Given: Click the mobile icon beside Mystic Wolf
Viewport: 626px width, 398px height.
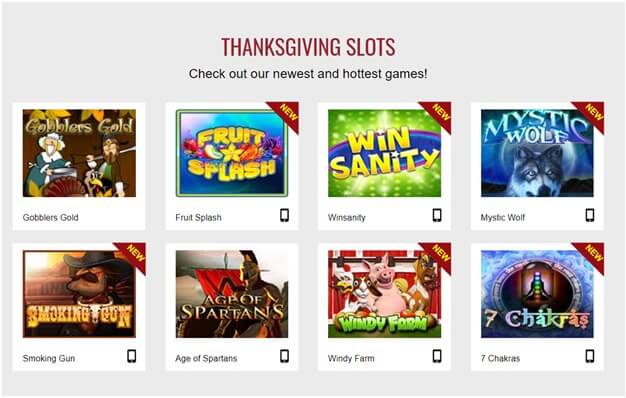Looking at the screenshot, I should click(590, 215).
